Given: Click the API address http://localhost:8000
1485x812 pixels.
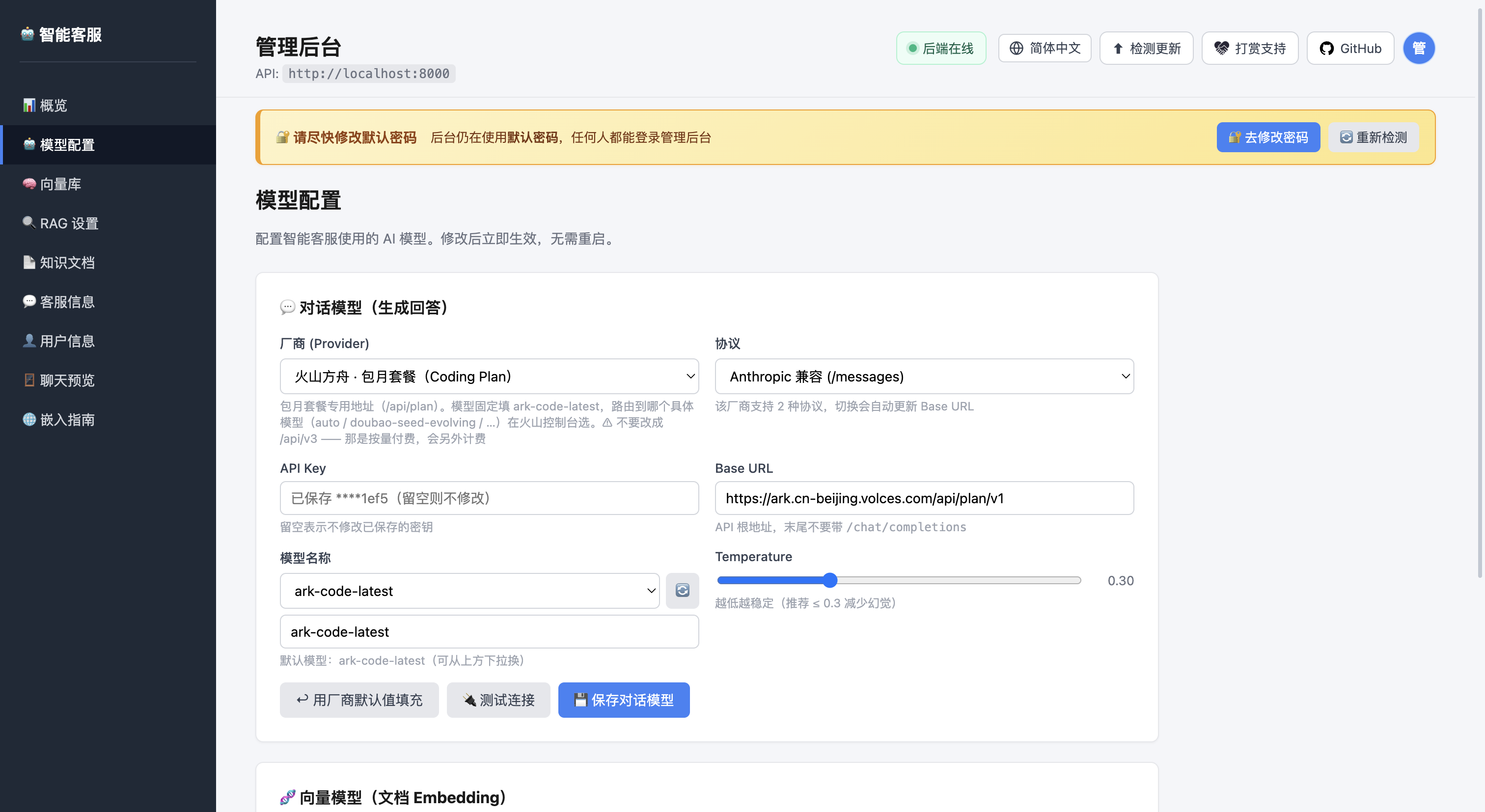Looking at the screenshot, I should pyautogui.click(x=369, y=73).
